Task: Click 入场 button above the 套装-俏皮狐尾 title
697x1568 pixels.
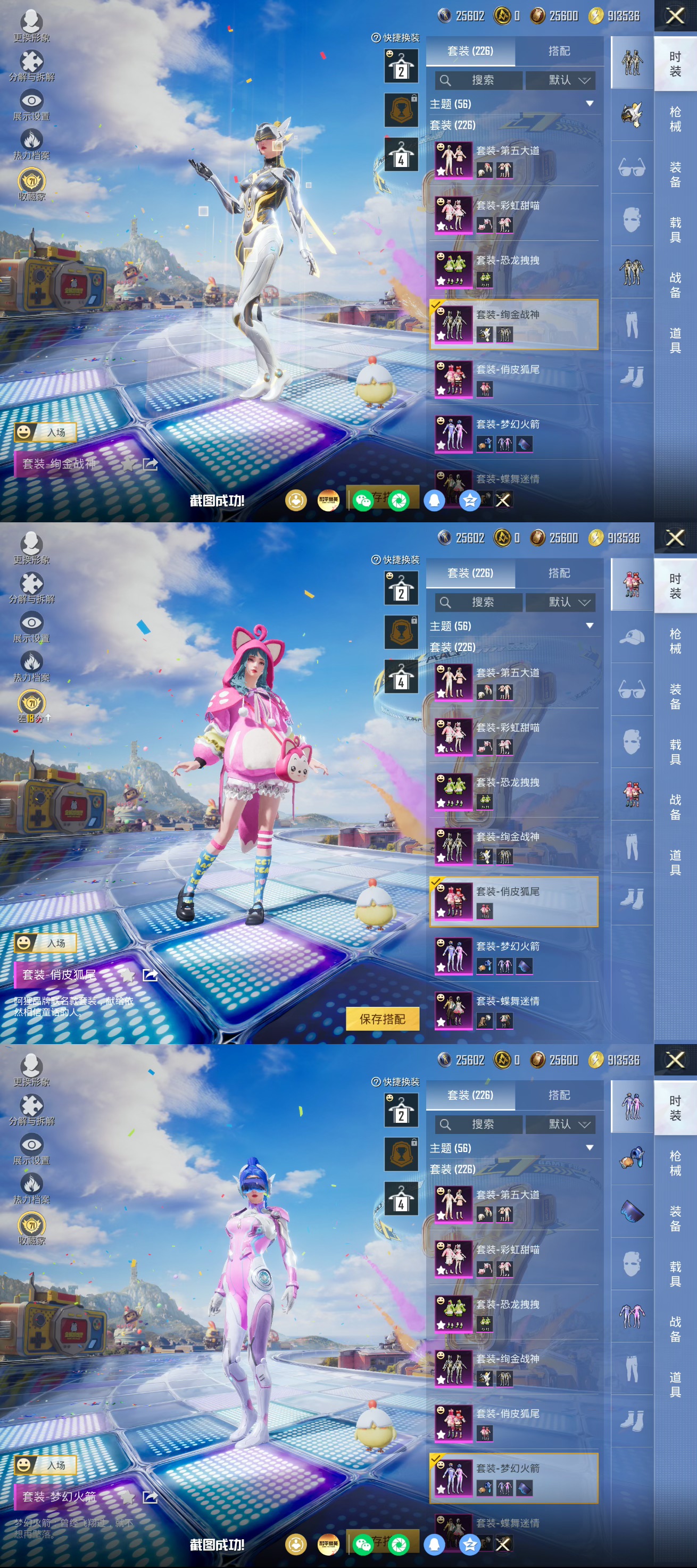Action: click(x=46, y=943)
